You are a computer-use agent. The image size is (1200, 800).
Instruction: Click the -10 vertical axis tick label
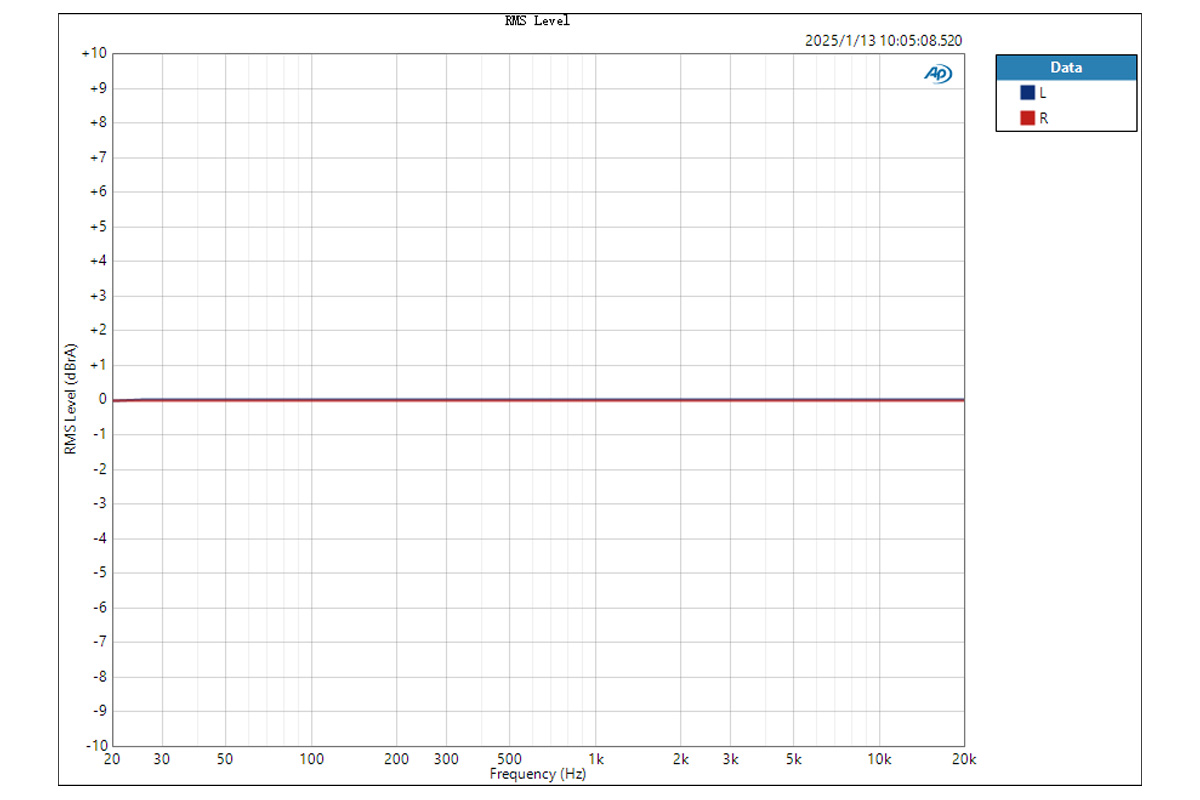coord(98,744)
